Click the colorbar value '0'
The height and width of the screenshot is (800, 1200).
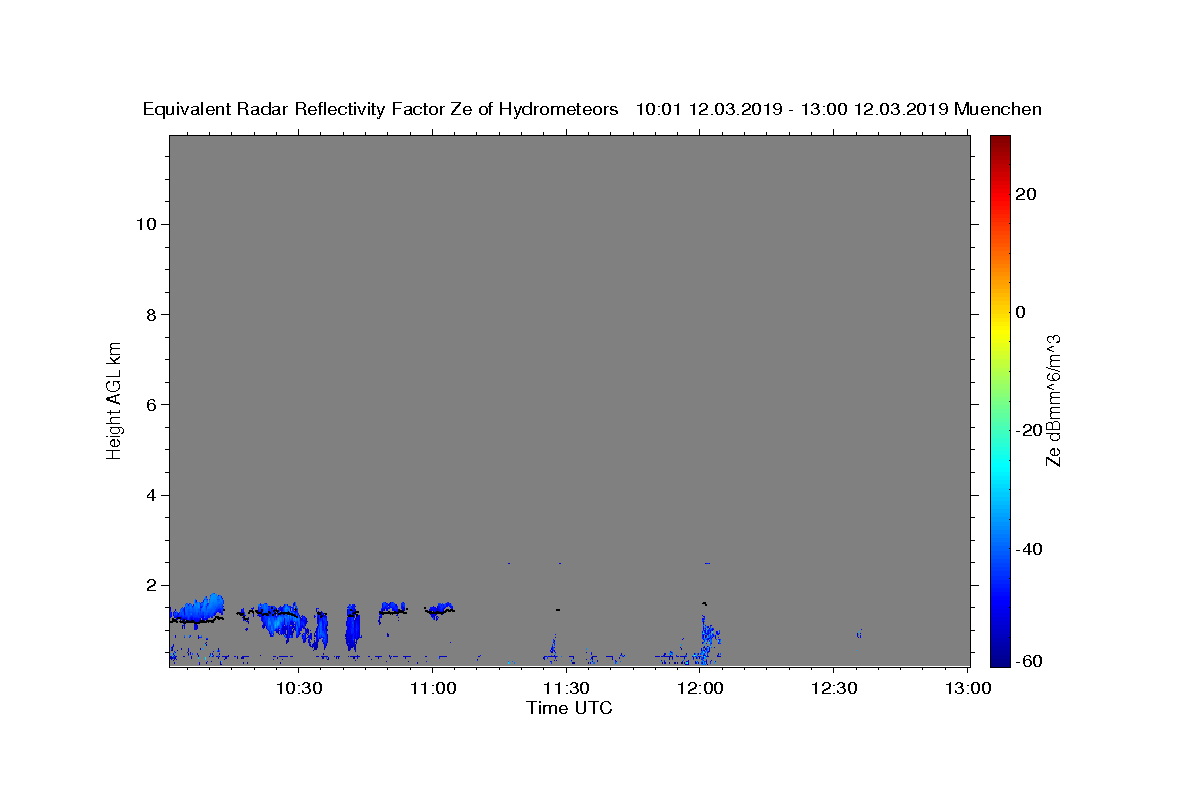[1021, 312]
